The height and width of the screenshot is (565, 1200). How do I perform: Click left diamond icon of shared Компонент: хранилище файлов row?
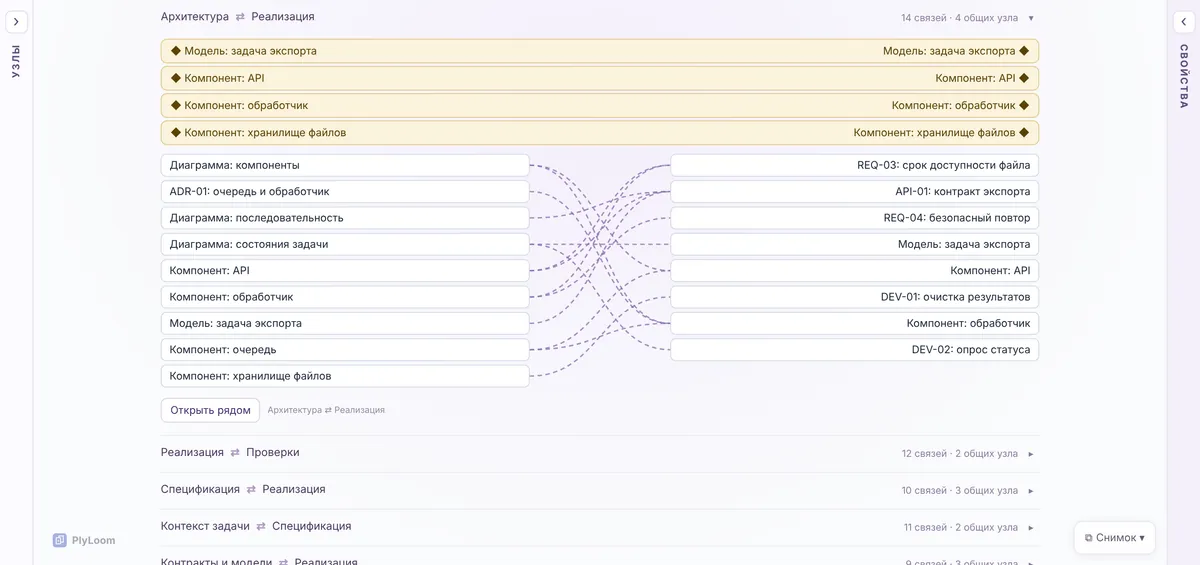click(176, 132)
